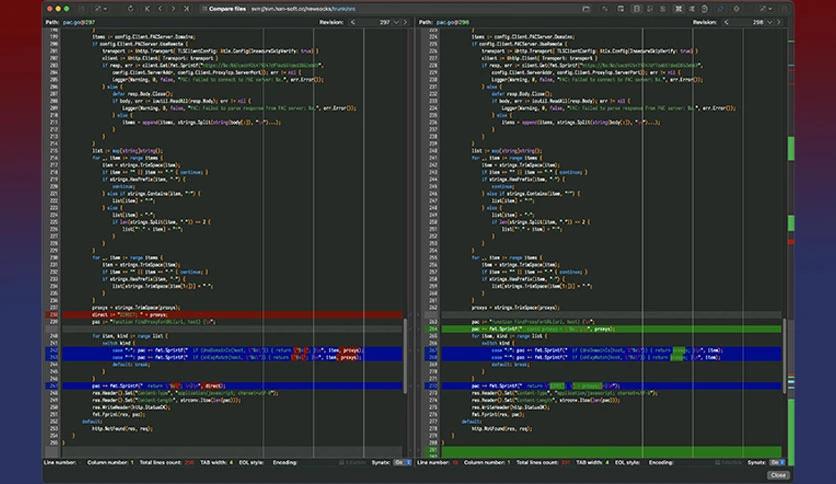Click the EOL style label in the 297 pane status bar
The width and height of the screenshot is (836, 484).
pos(251,462)
